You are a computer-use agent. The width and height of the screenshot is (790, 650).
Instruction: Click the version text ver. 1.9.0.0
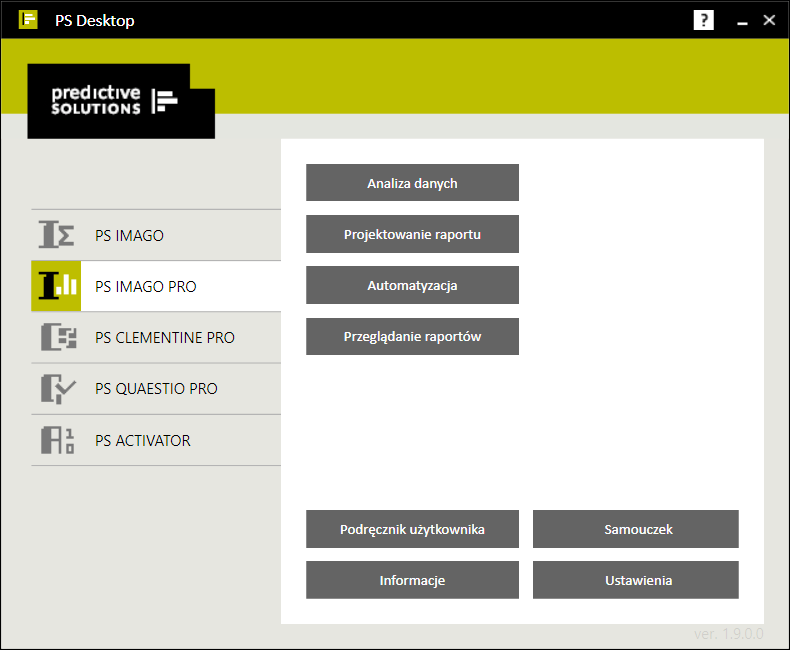pyautogui.click(x=729, y=634)
